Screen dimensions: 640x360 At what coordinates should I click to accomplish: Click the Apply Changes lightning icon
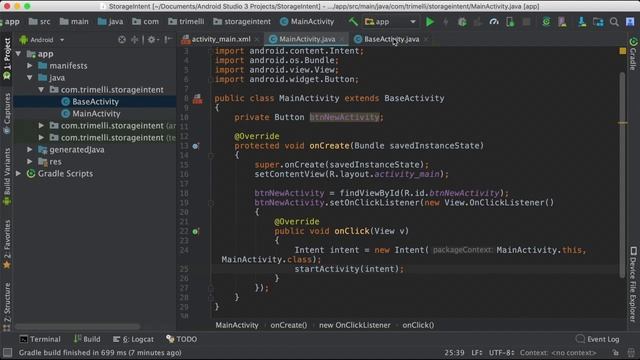click(446, 22)
